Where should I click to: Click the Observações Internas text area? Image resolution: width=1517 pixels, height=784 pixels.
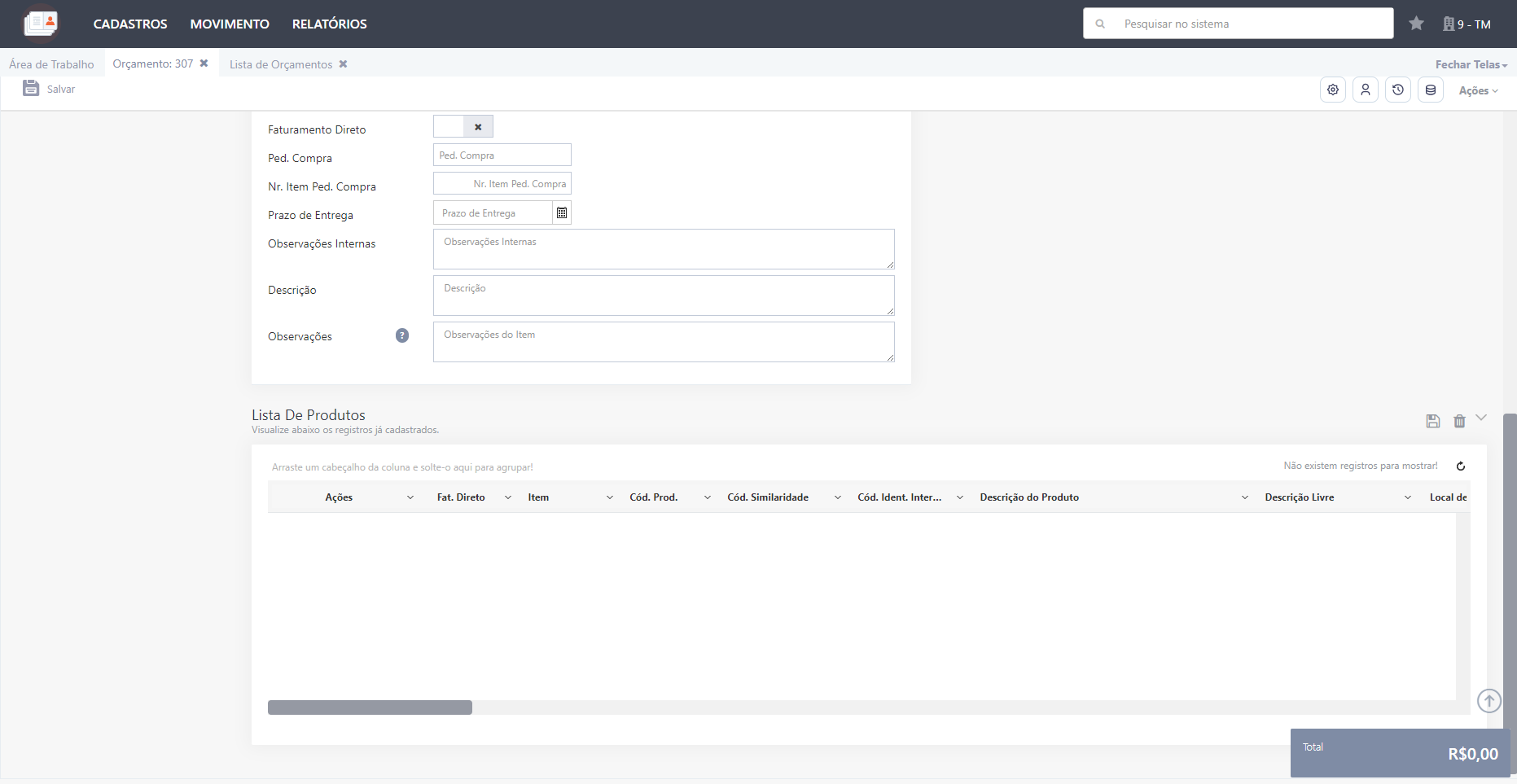(664, 249)
